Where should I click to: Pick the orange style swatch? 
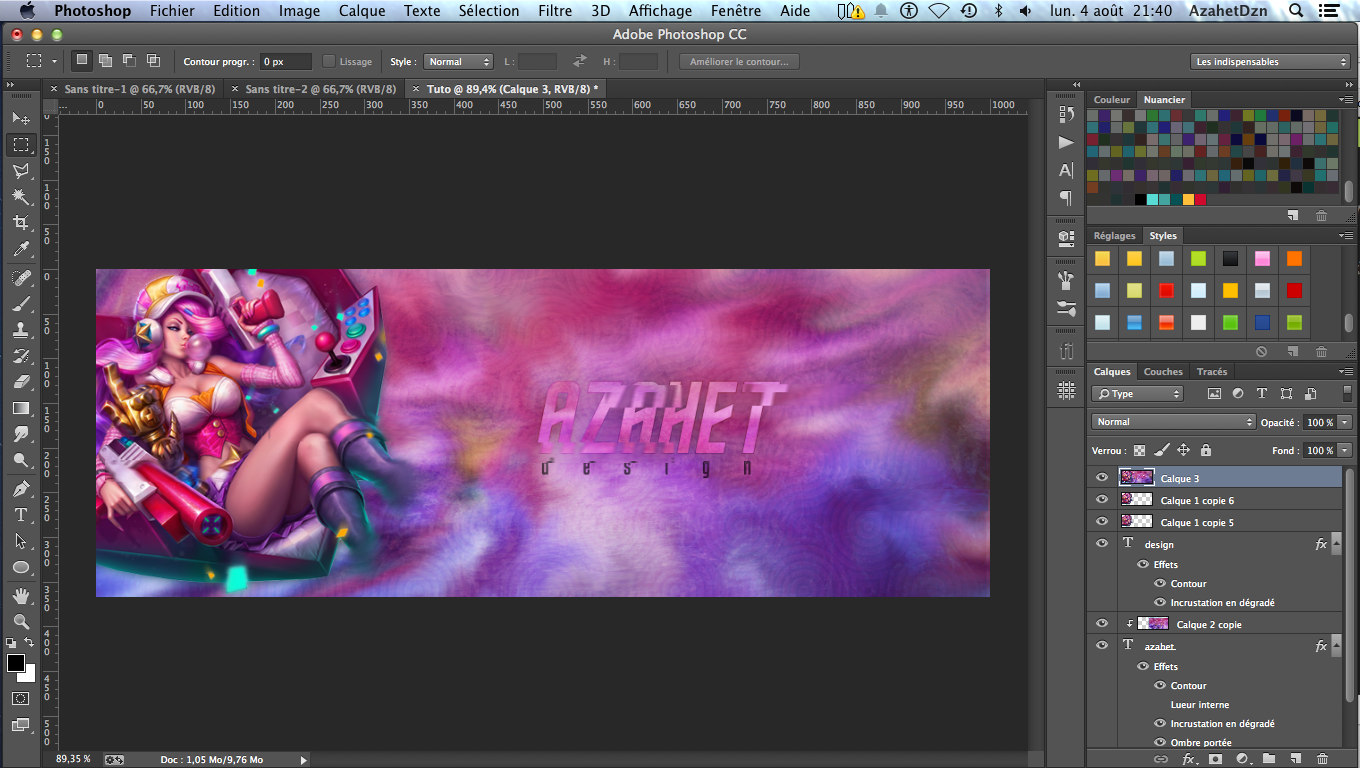click(x=1294, y=259)
